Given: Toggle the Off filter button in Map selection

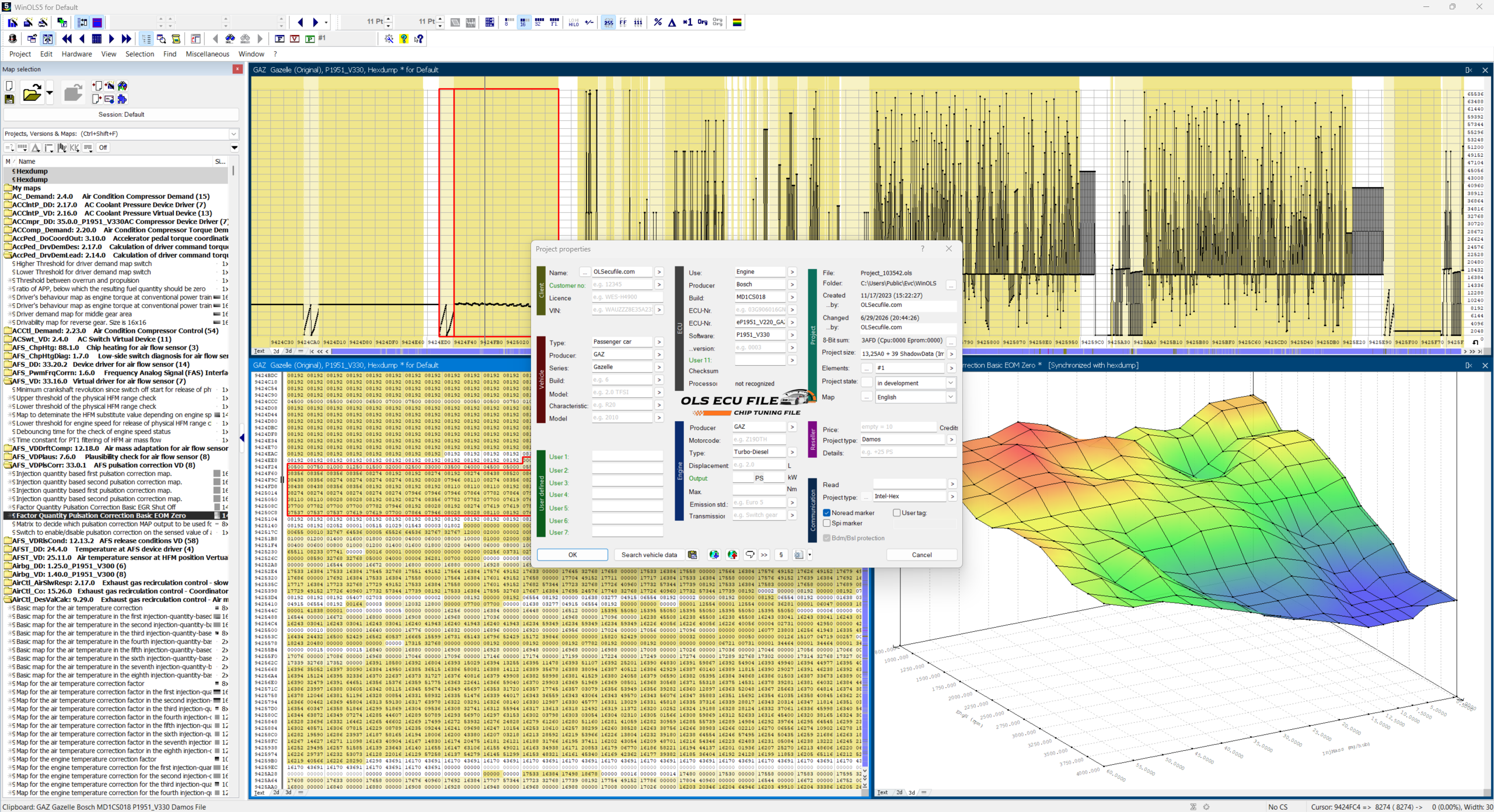Looking at the screenshot, I should tap(103, 148).
